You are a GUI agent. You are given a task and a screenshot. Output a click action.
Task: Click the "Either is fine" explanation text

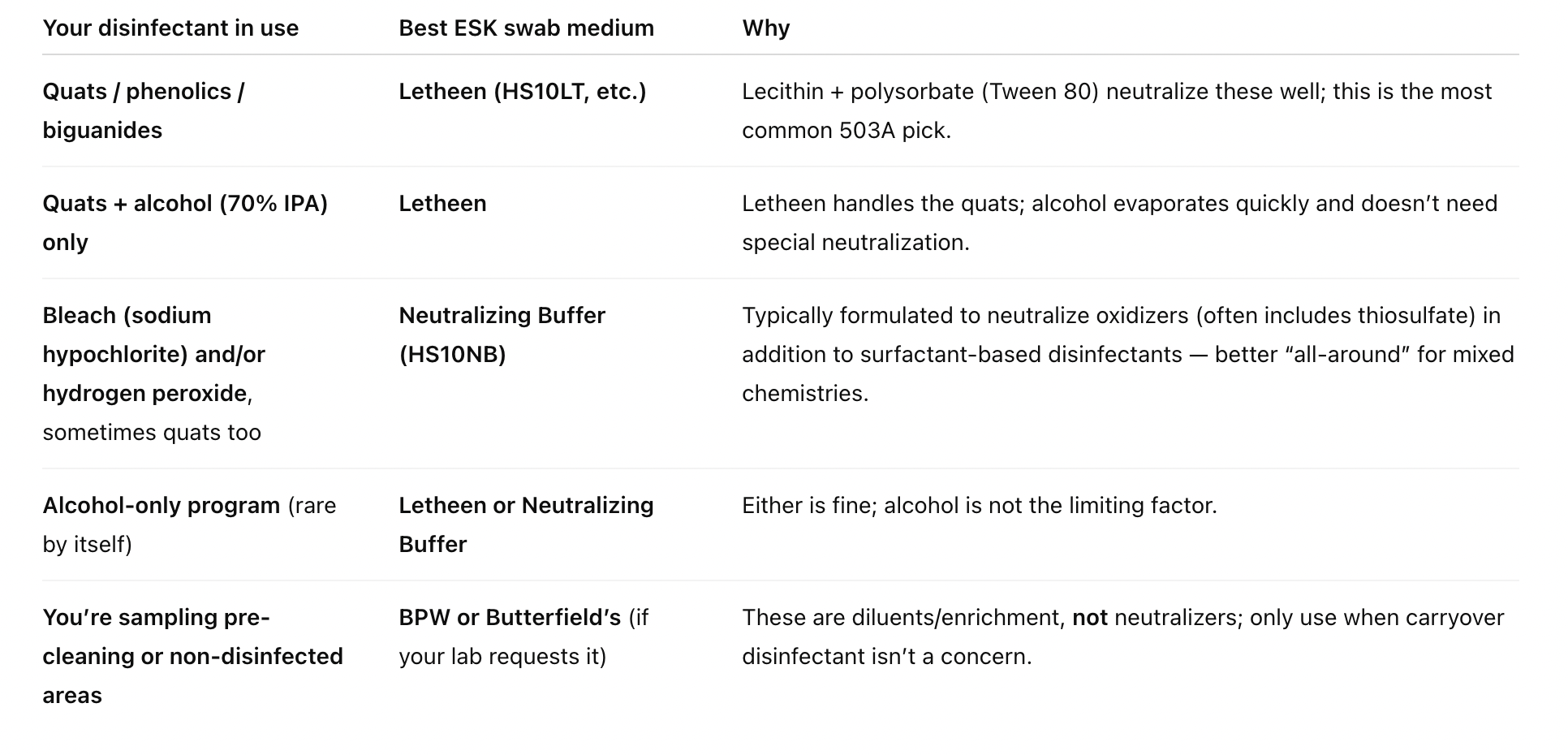point(979,506)
